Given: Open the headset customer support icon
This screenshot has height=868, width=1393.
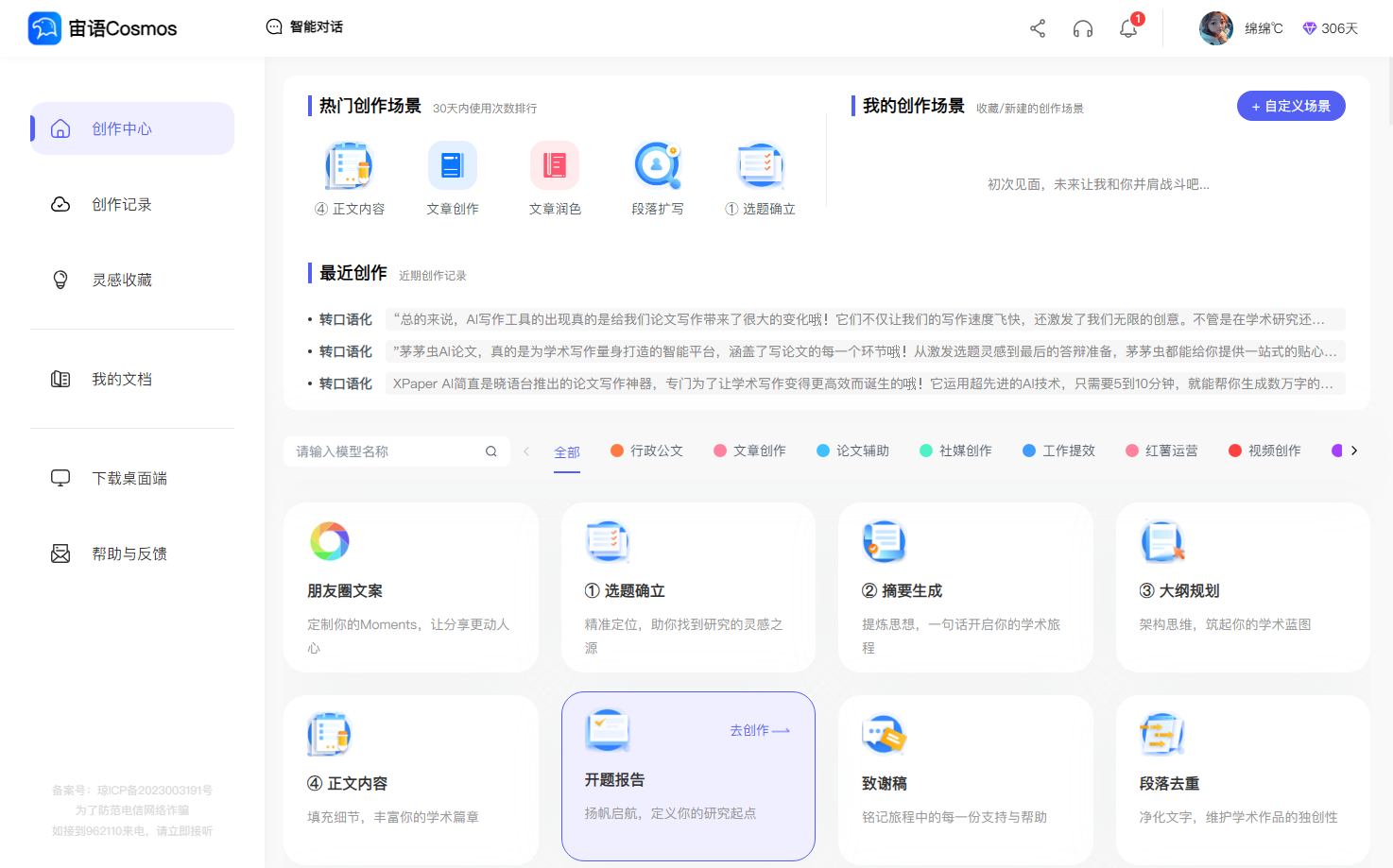Looking at the screenshot, I should click(x=1083, y=28).
